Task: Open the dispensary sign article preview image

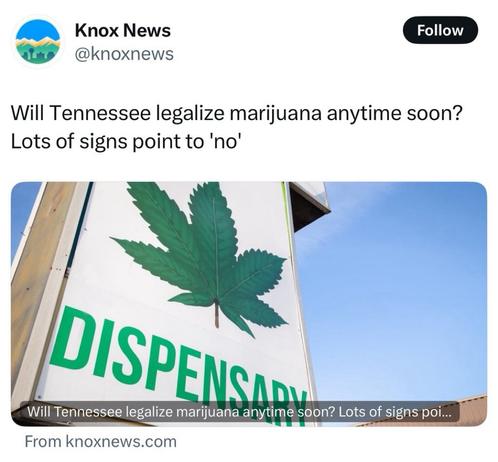Action: (x=249, y=304)
